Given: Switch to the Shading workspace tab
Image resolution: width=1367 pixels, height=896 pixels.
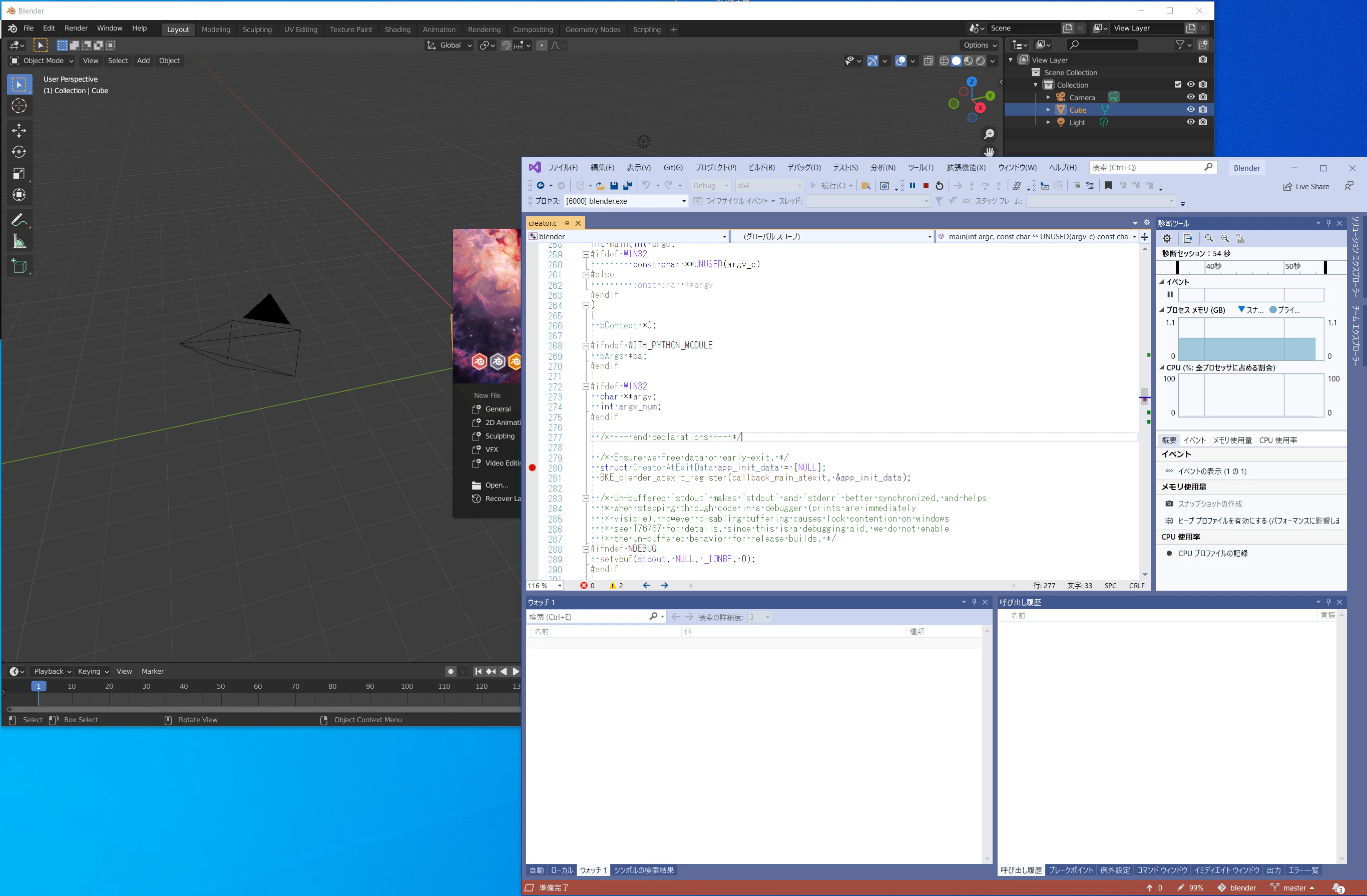Looking at the screenshot, I should coord(397,30).
